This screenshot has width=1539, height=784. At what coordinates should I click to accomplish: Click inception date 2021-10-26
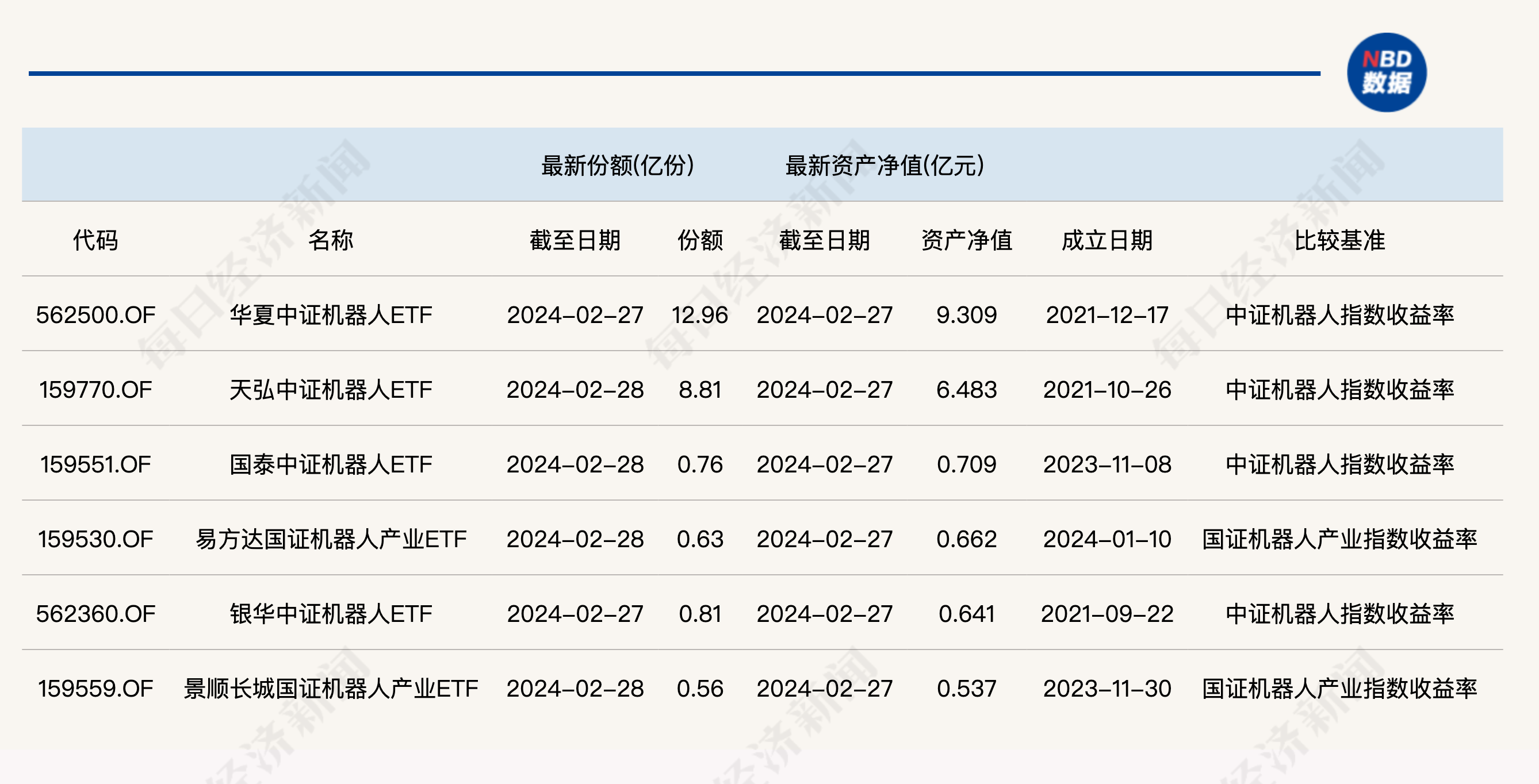click(x=1107, y=389)
